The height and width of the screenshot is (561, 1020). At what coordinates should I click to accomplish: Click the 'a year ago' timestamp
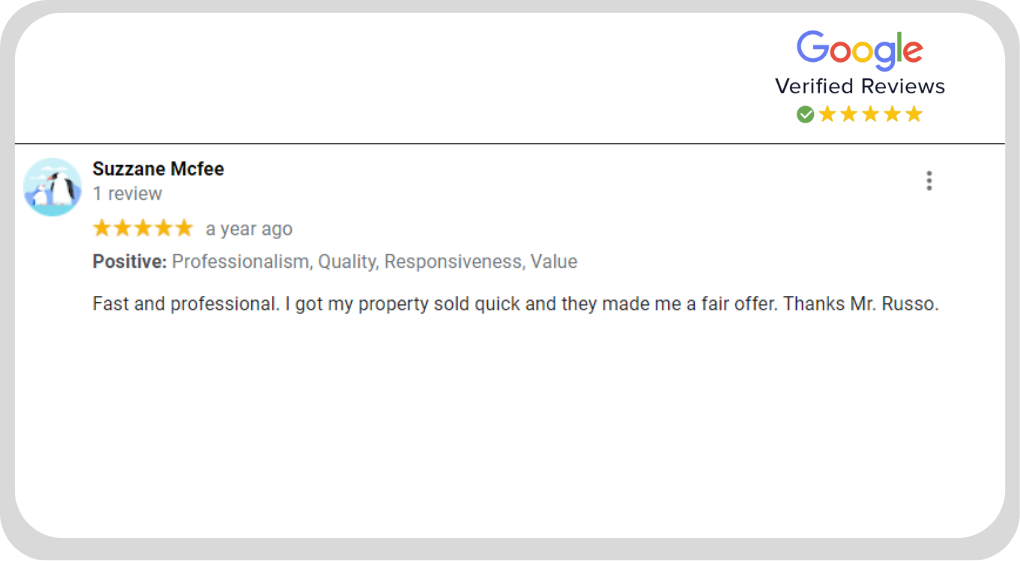click(249, 229)
